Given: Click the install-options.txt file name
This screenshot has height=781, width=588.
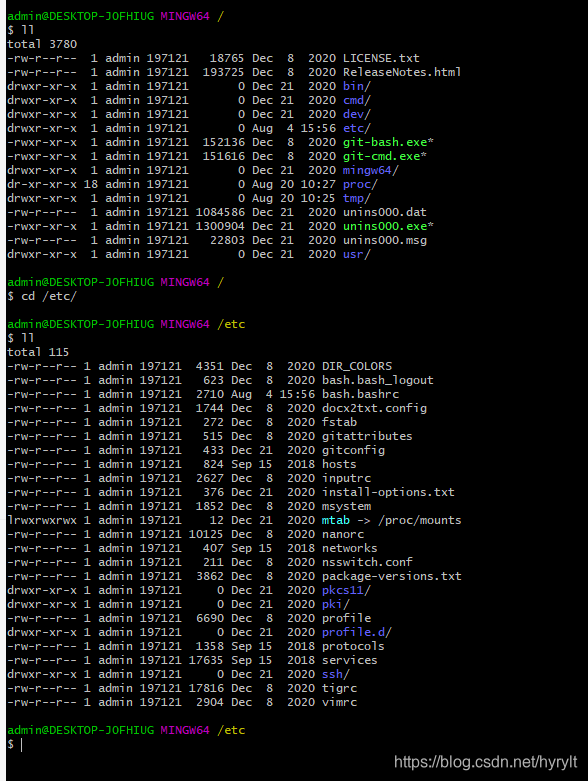Looking at the screenshot, I should point(388,492).
